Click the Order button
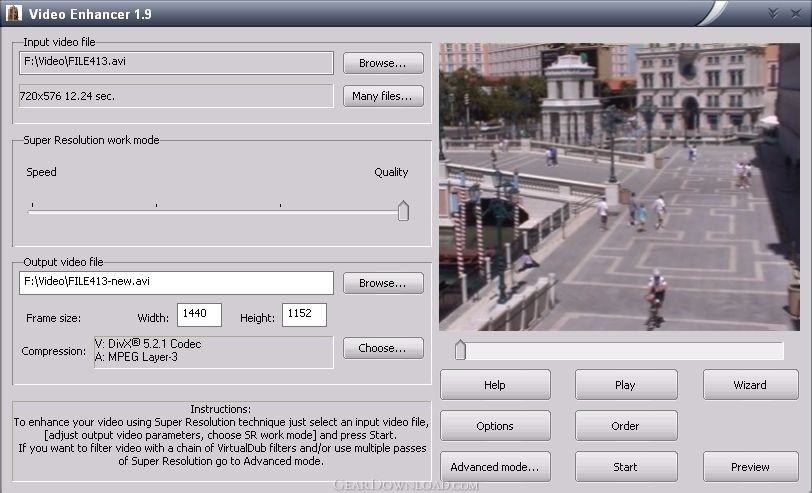The height and width of the screenshot is (493, 812). [626, 426]
